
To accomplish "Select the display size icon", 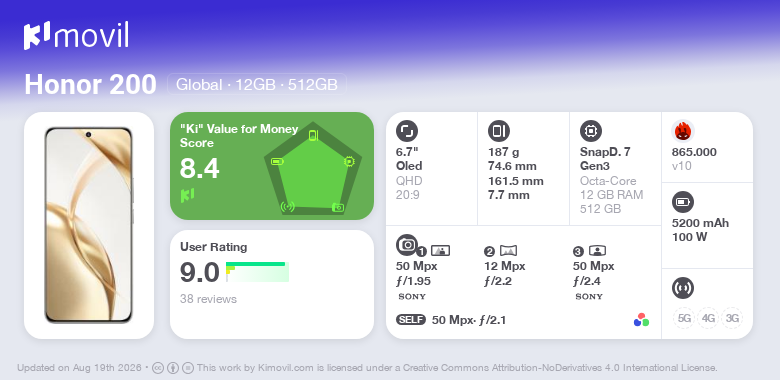I will (406, 131).
